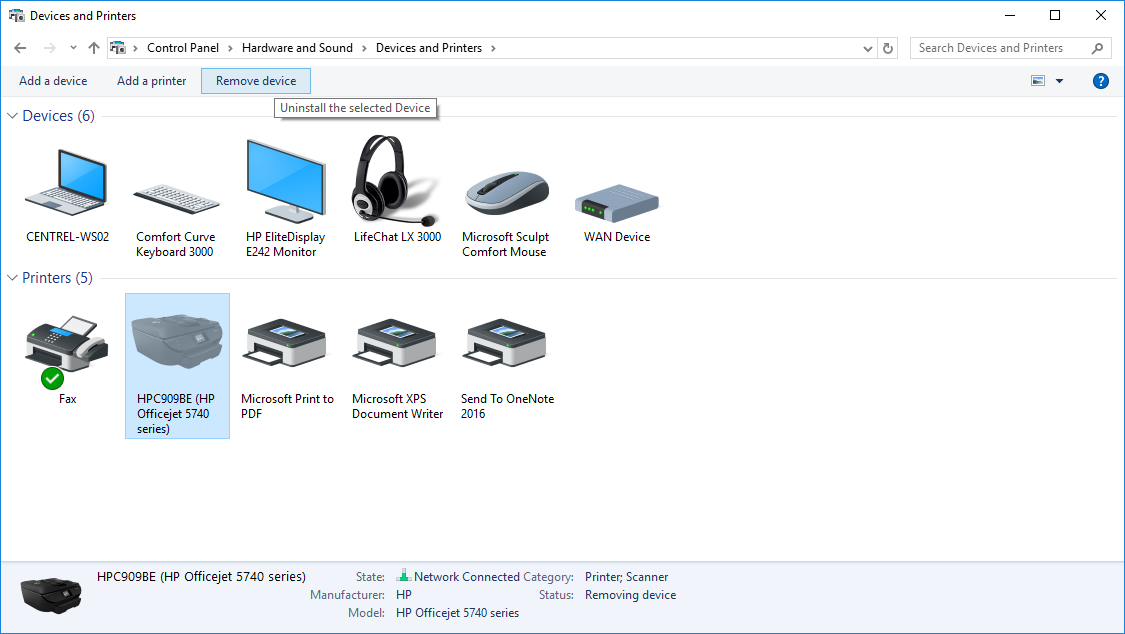Click Devices and Printers breadcrumb

pyautogui.click(x=429, y=48)
